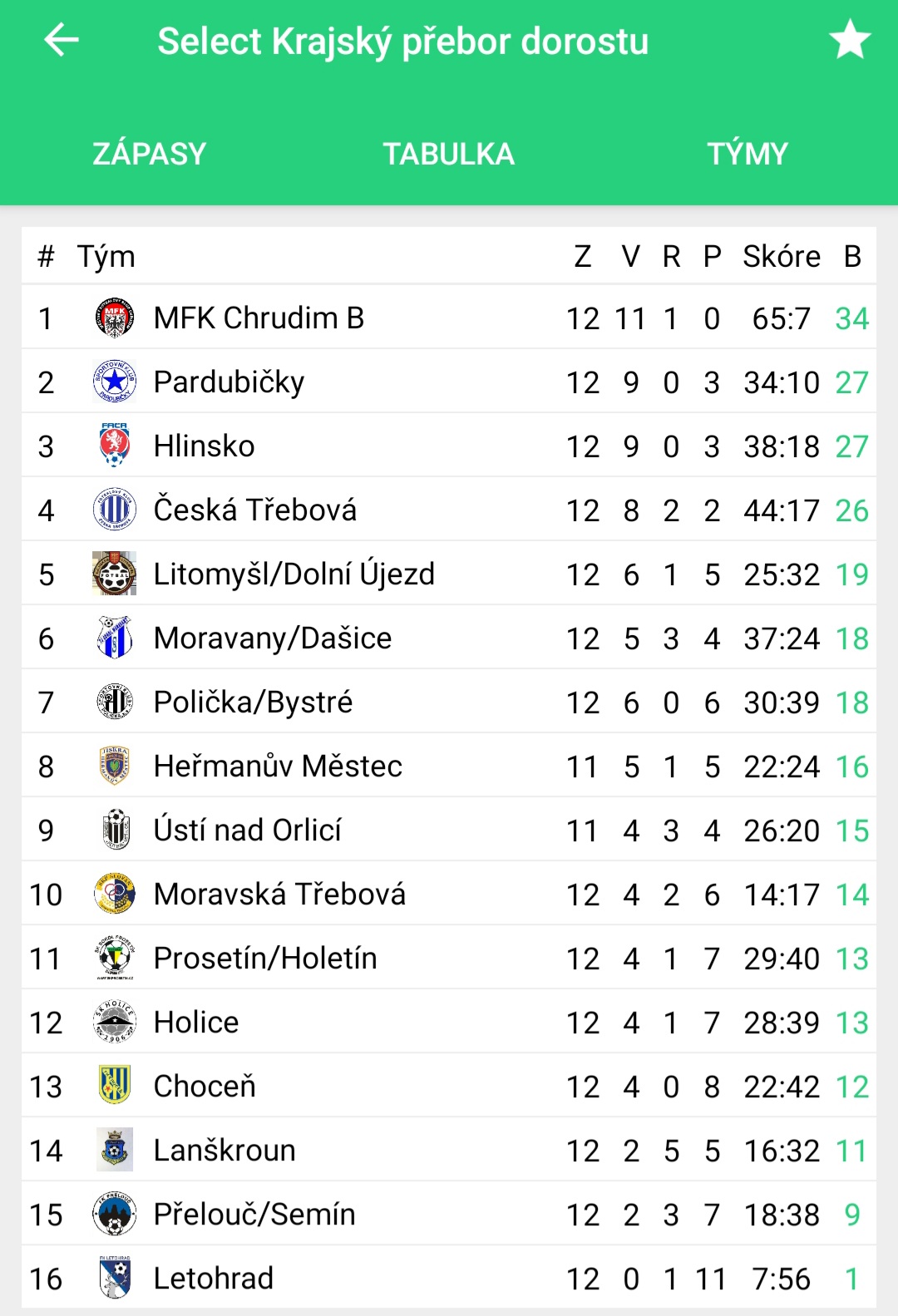Toggle the favorite star icon
898x1316 pixels.
coord(850,40)
